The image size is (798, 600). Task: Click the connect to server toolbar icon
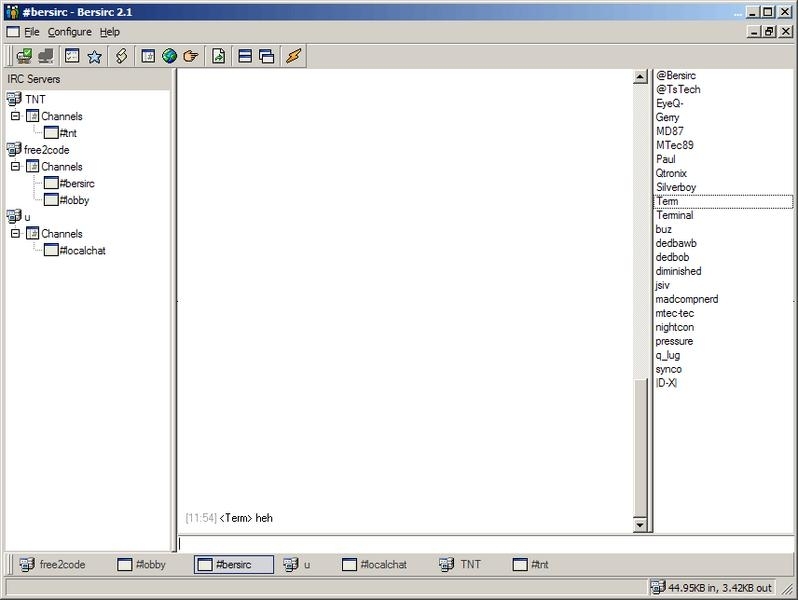point(23,56)
